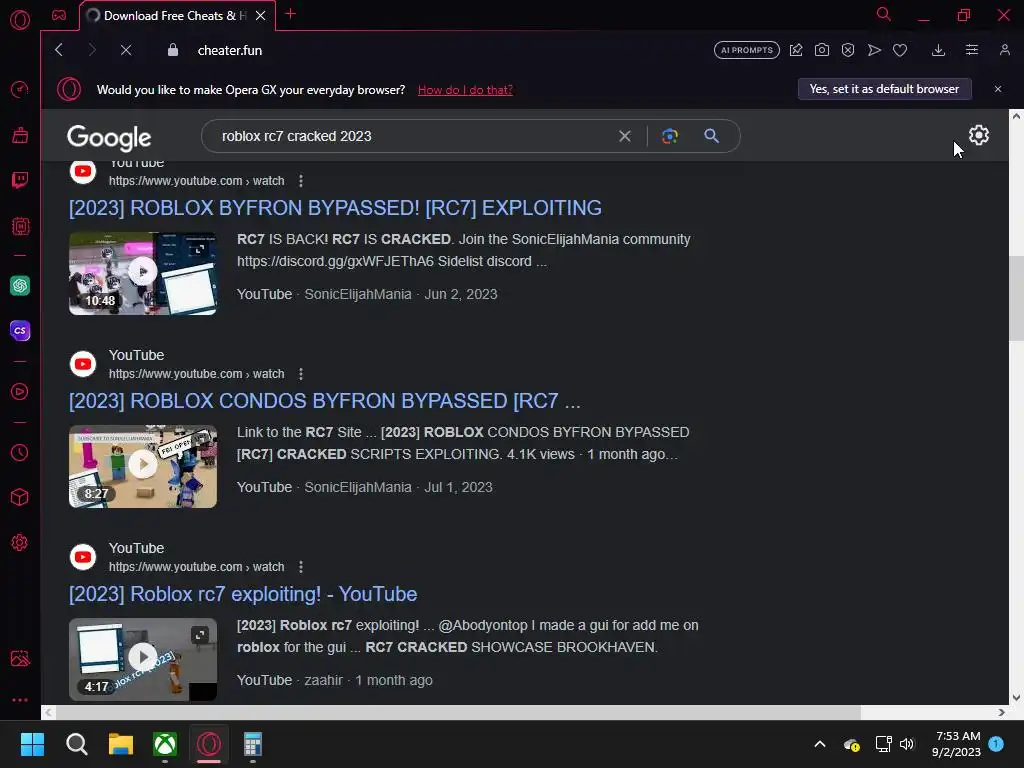This screenshot has width=1024, height=768.
Task: Stop loading the page
Action: pos(126,50)
